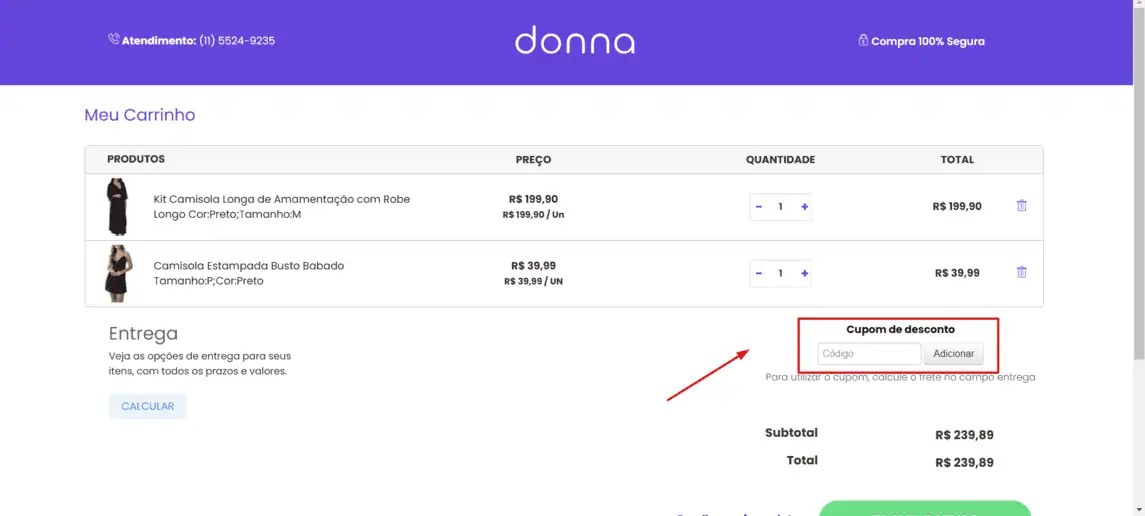
Task: Click the quantity field of Camisola Estampada
Action: [x=781, y=273]
